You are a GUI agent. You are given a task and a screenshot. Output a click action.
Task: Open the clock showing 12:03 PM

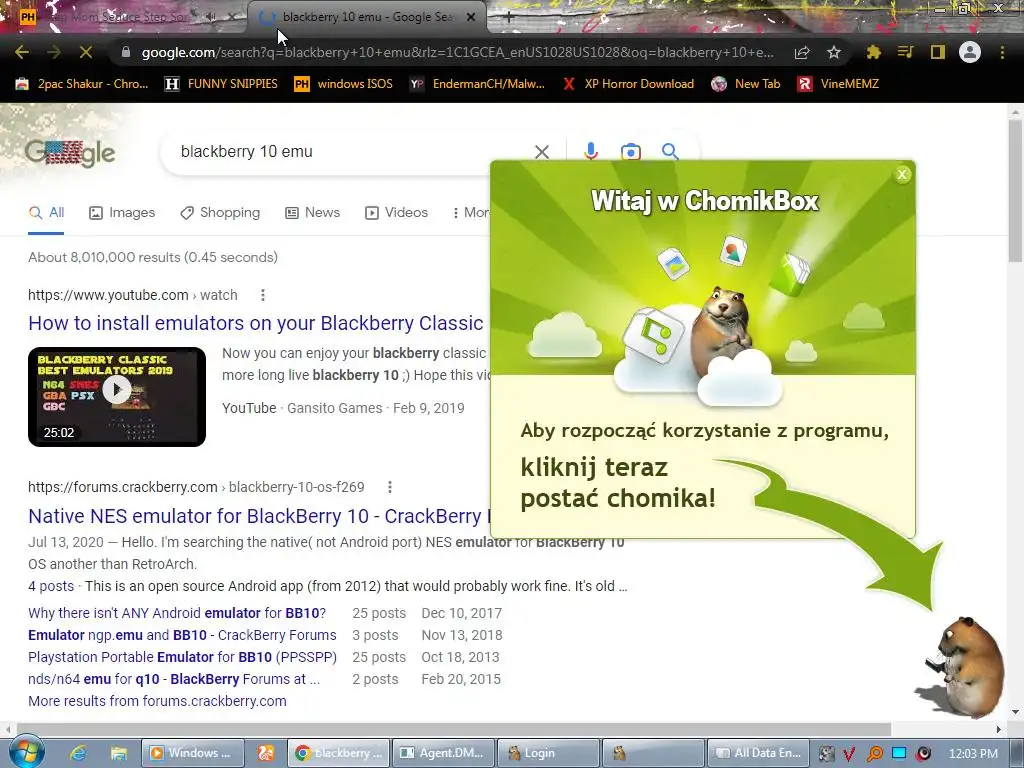click(973, 754)
